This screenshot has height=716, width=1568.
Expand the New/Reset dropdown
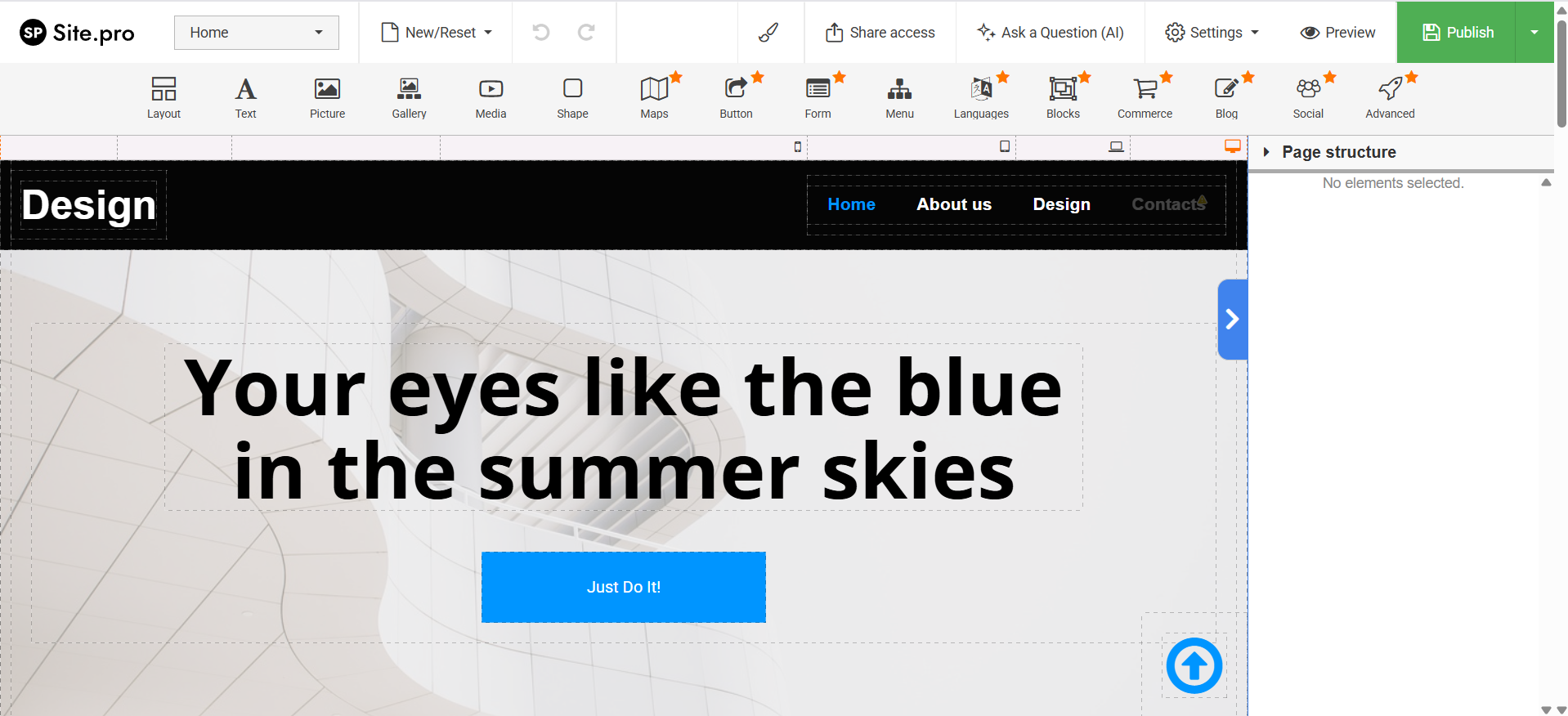(437, 33)
